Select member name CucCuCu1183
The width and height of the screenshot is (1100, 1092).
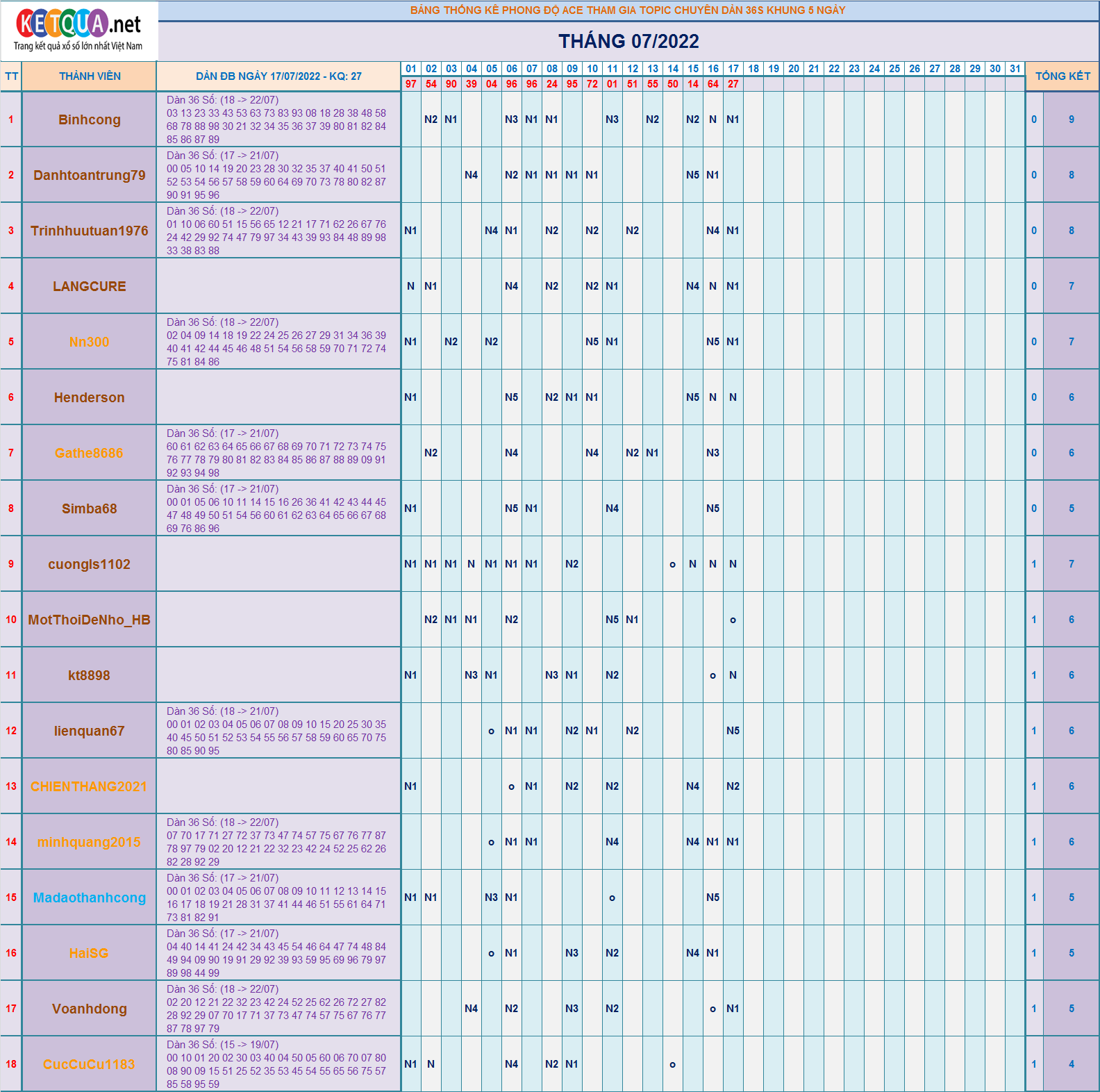90,1064
